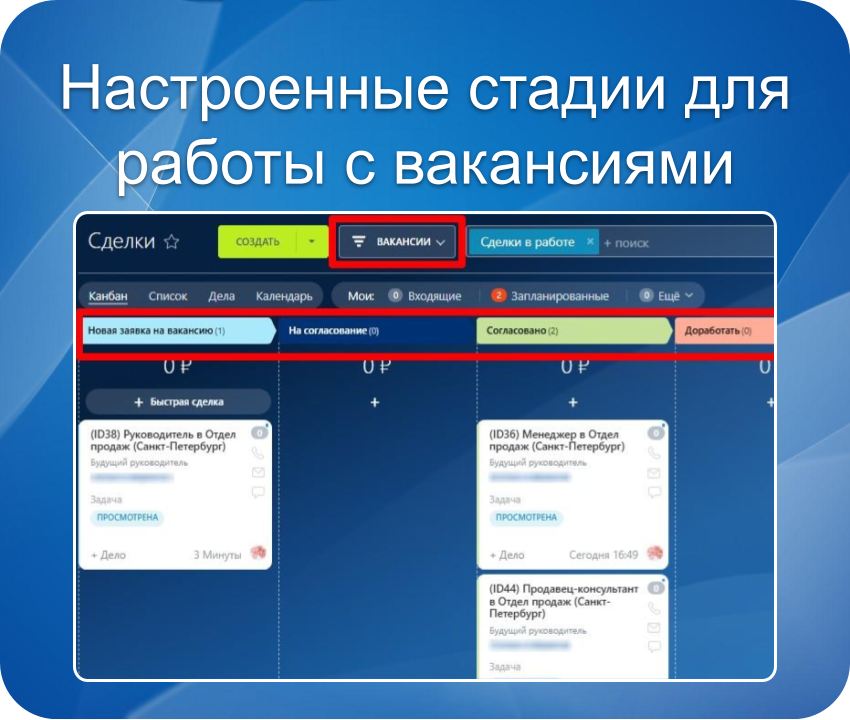Click the green СОЗДАТЬ button
The width and height of the screenshot is (850, 720).
click(257, 242)
